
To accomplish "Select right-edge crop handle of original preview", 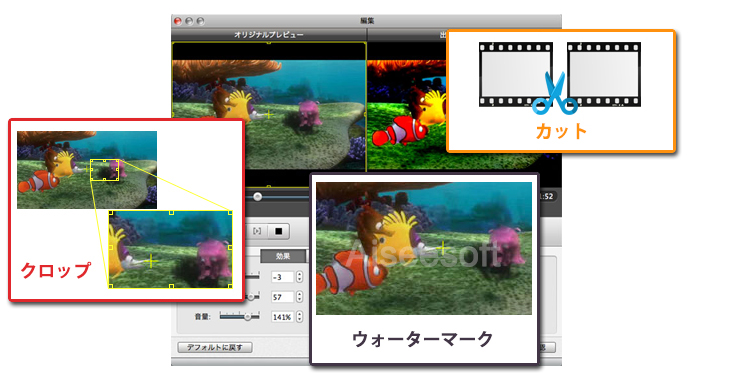I will tap(365, 114).
